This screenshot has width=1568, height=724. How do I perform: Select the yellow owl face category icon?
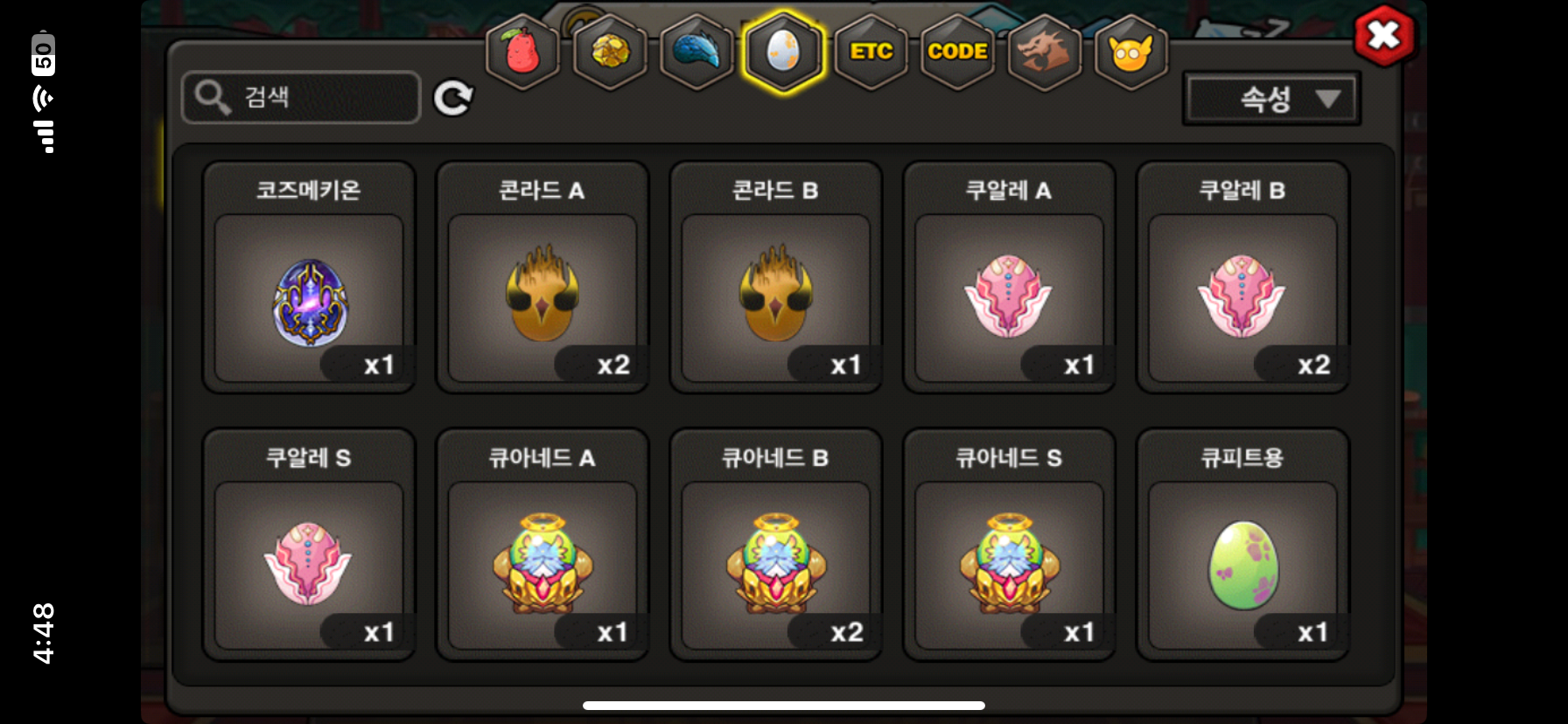coord(1131,52)
